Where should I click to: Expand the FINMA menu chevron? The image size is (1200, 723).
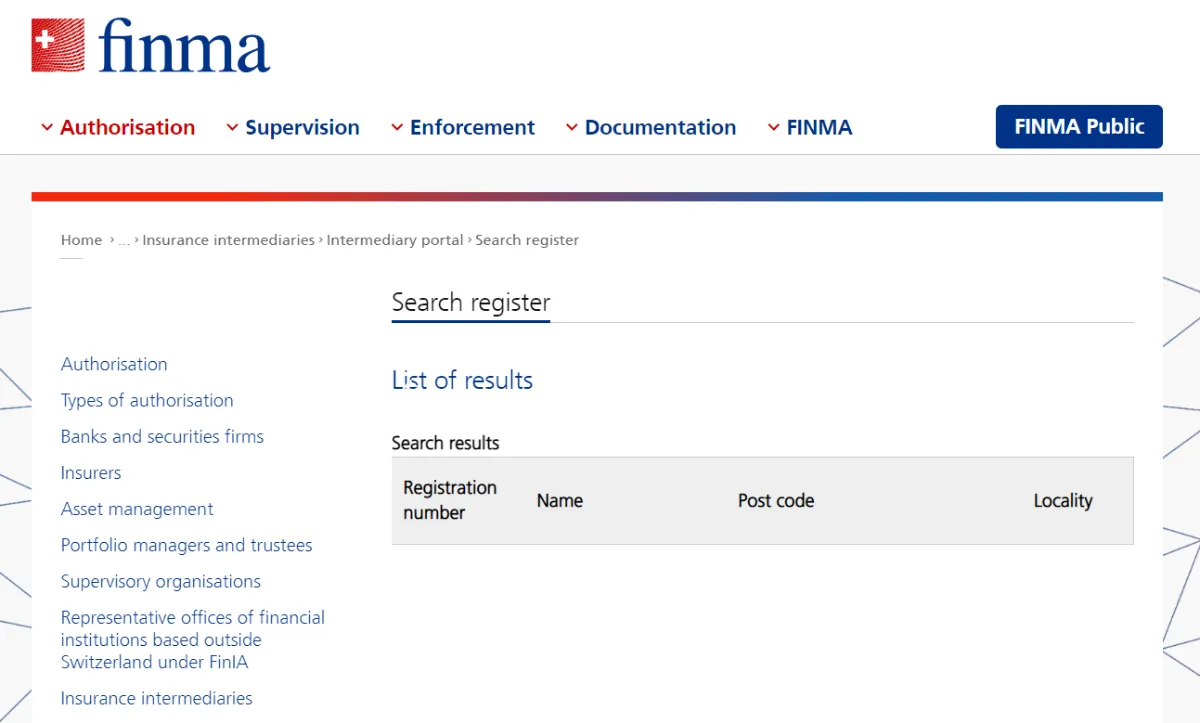(x=774, y=128)
